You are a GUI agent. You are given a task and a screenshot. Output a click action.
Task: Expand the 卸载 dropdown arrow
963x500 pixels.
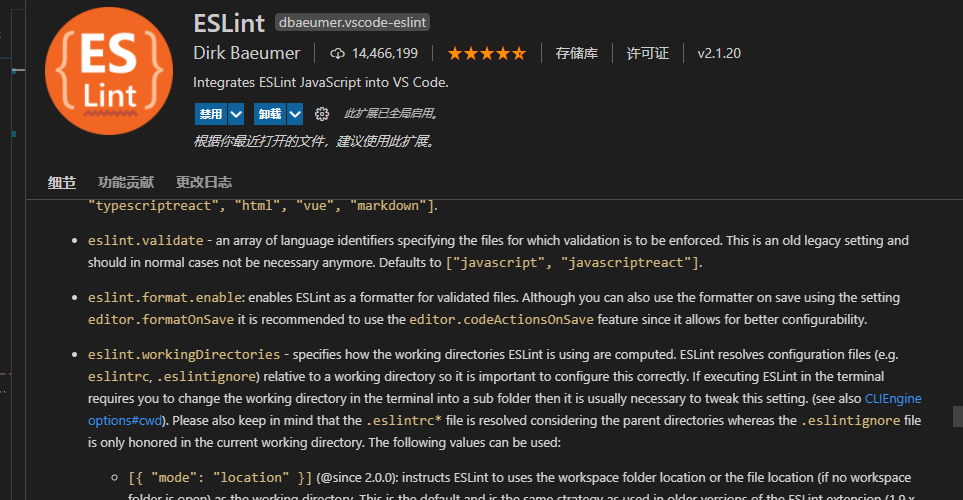[x=297, y=114]
